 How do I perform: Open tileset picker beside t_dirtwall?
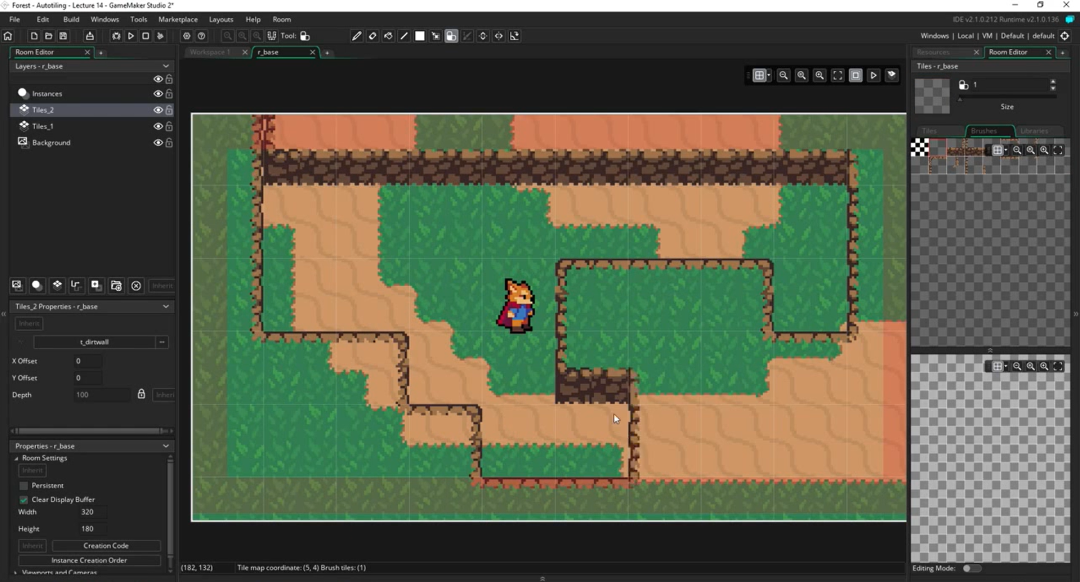tap(162, 342)
